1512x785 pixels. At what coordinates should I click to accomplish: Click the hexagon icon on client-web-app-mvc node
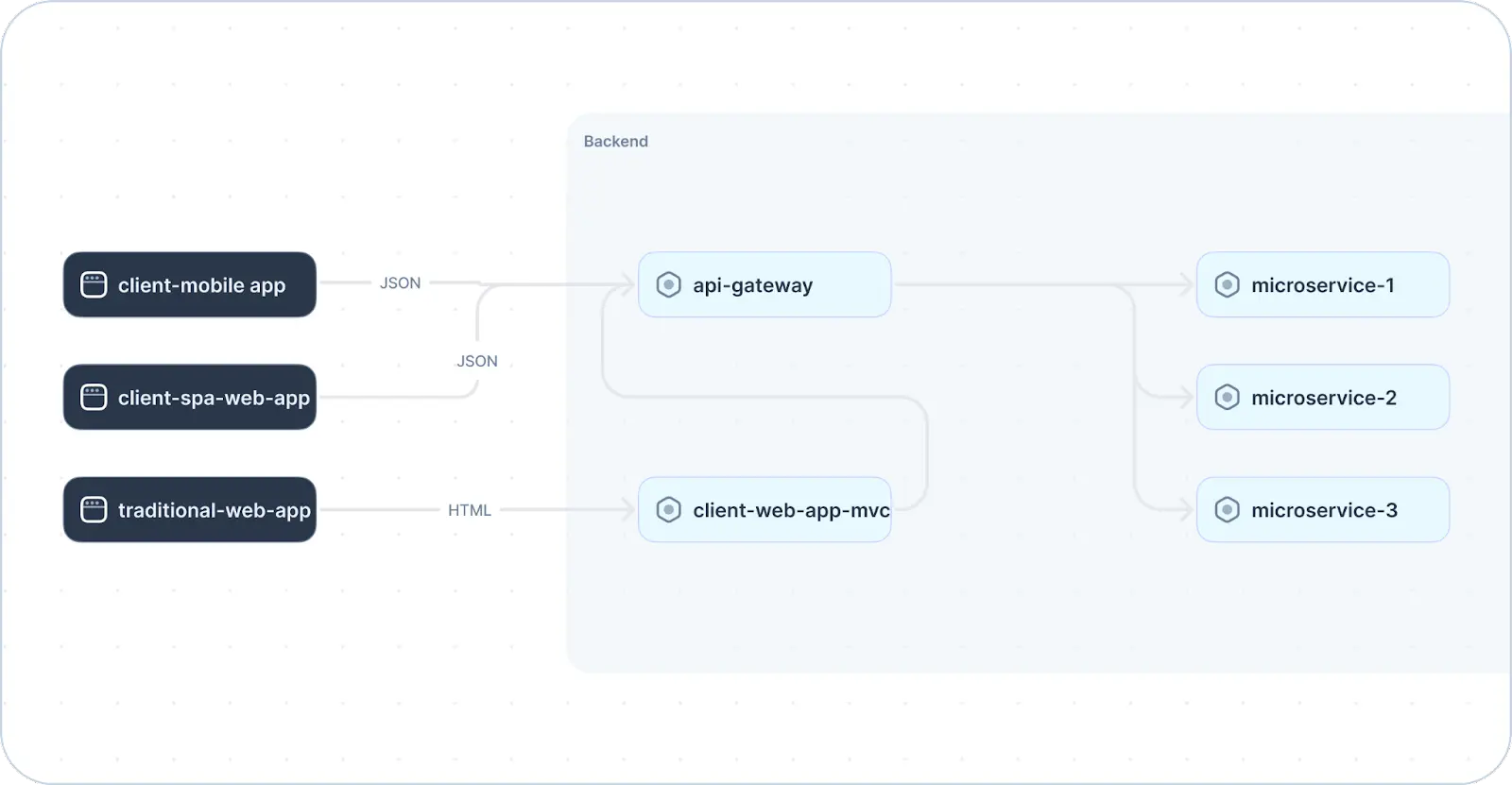point(668,510)
